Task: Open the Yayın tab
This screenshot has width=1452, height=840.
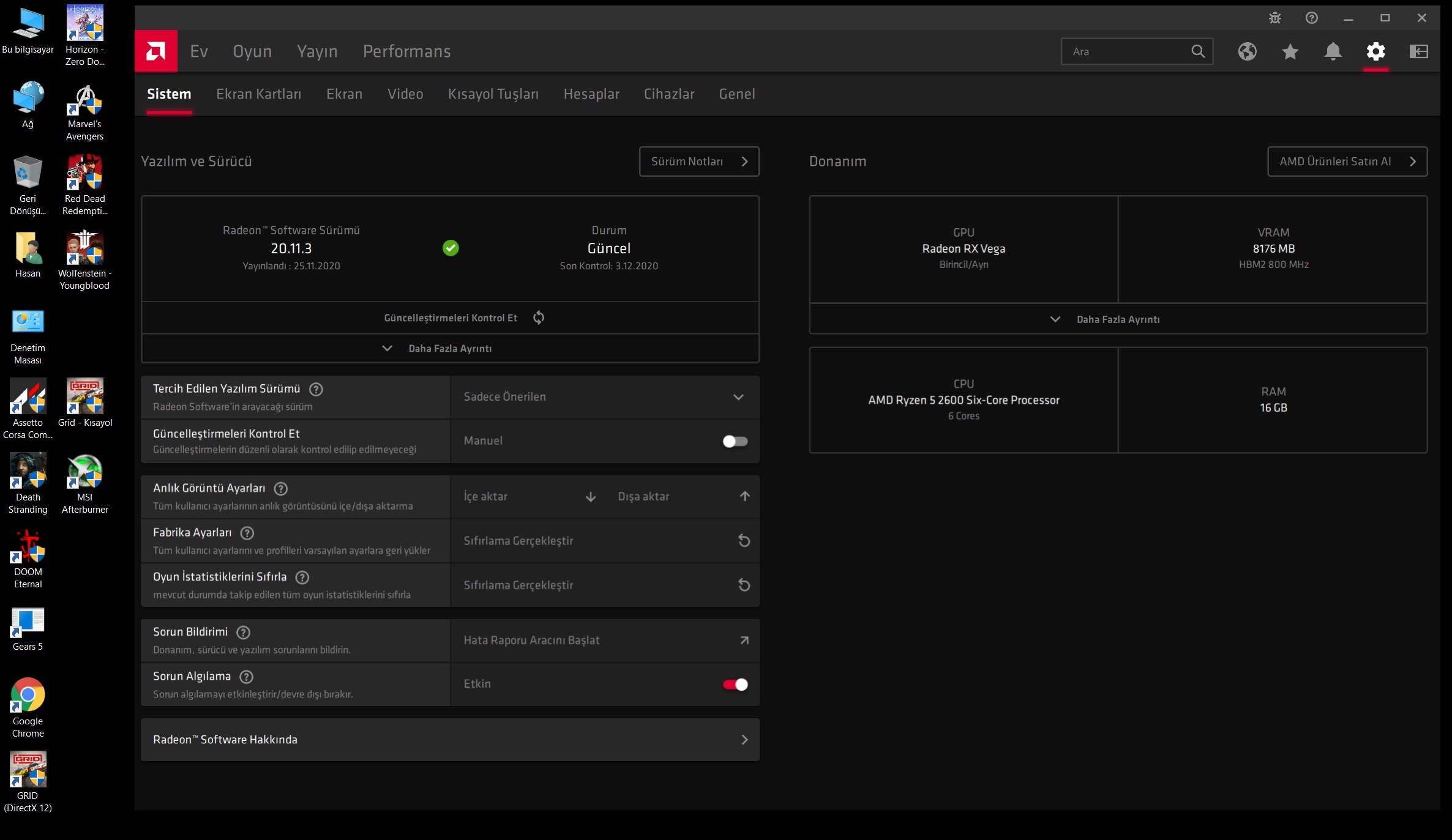Action: 317,51
